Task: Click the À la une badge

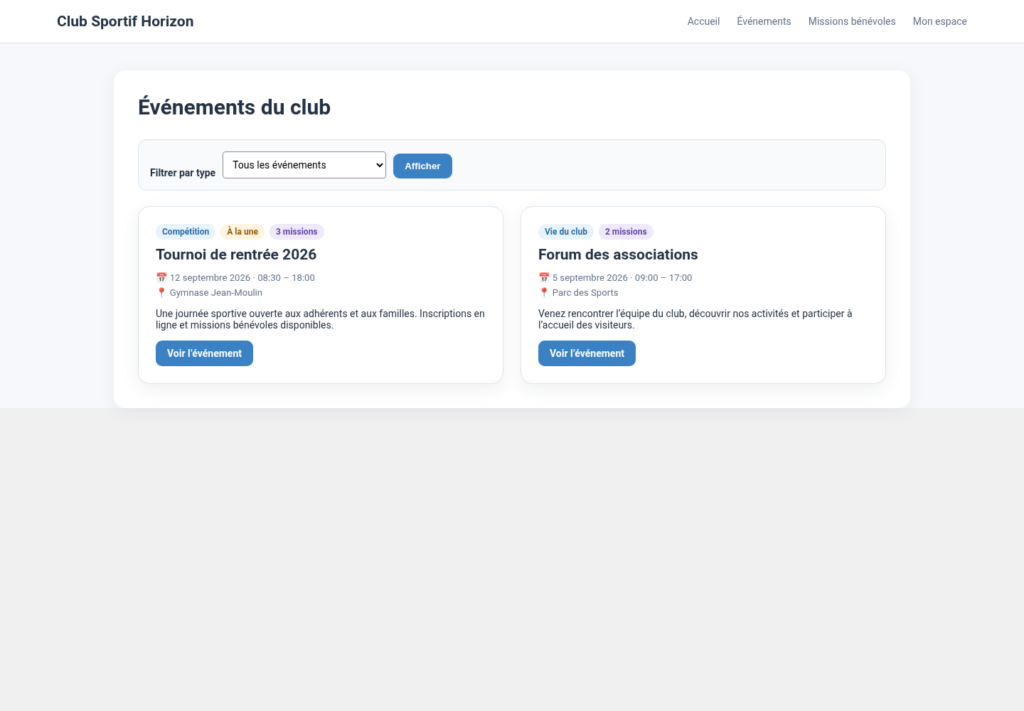Action: point(242,232)
